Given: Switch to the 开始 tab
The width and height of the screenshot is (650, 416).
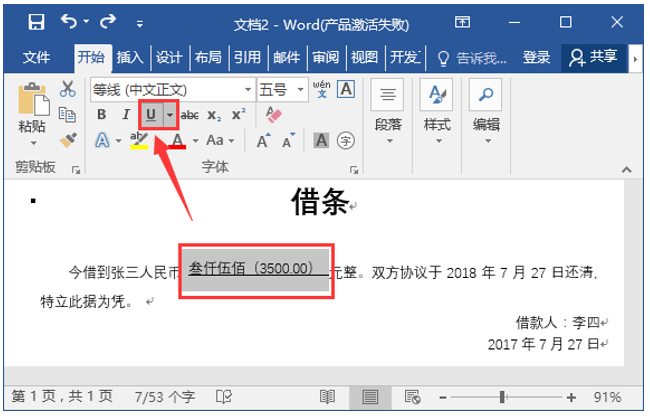Looking at the screenshot, I should coord(91,57).
